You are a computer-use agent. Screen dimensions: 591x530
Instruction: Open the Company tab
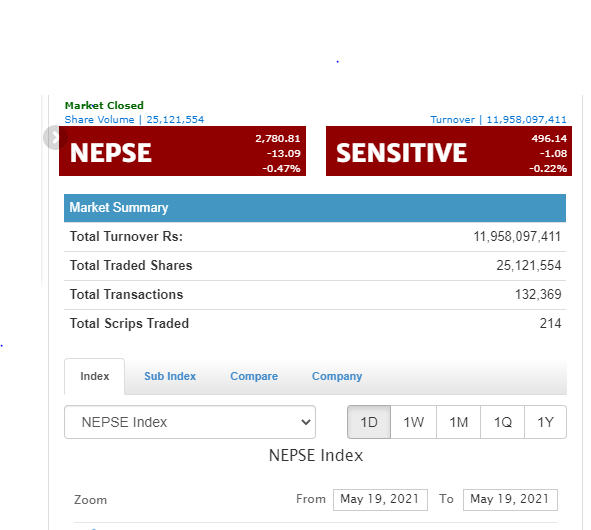(x=337, y=376)
